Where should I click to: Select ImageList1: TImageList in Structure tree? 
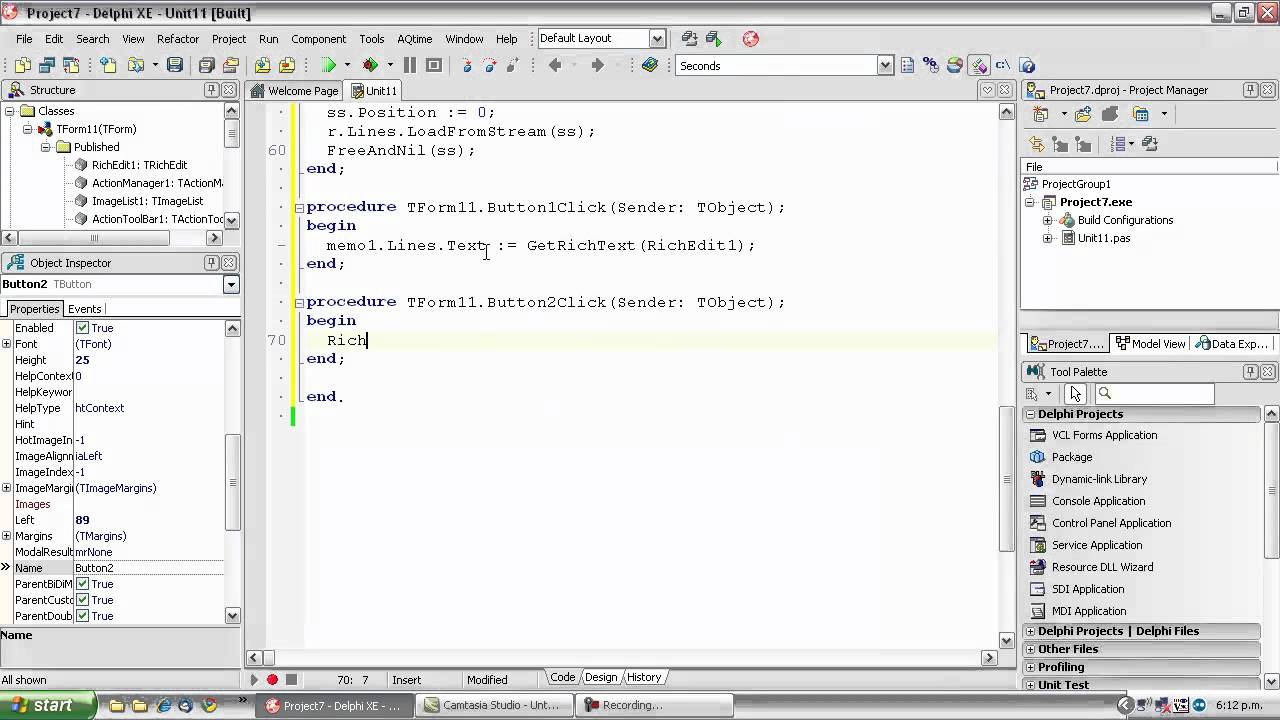point(147,201)
